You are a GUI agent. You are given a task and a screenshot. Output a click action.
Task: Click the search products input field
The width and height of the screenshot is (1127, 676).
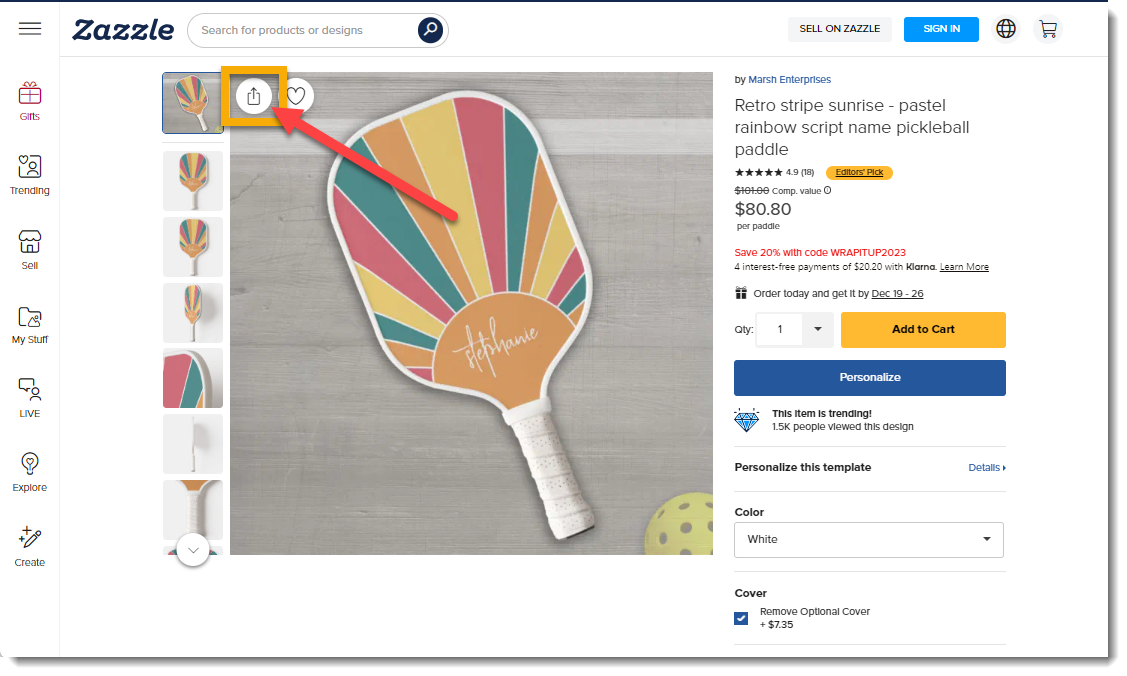click(x=305, y=30)
